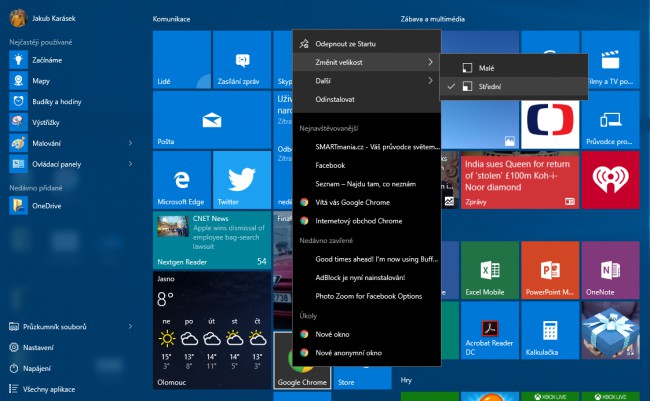Select the Malé tile size option

tap(514, 68)
